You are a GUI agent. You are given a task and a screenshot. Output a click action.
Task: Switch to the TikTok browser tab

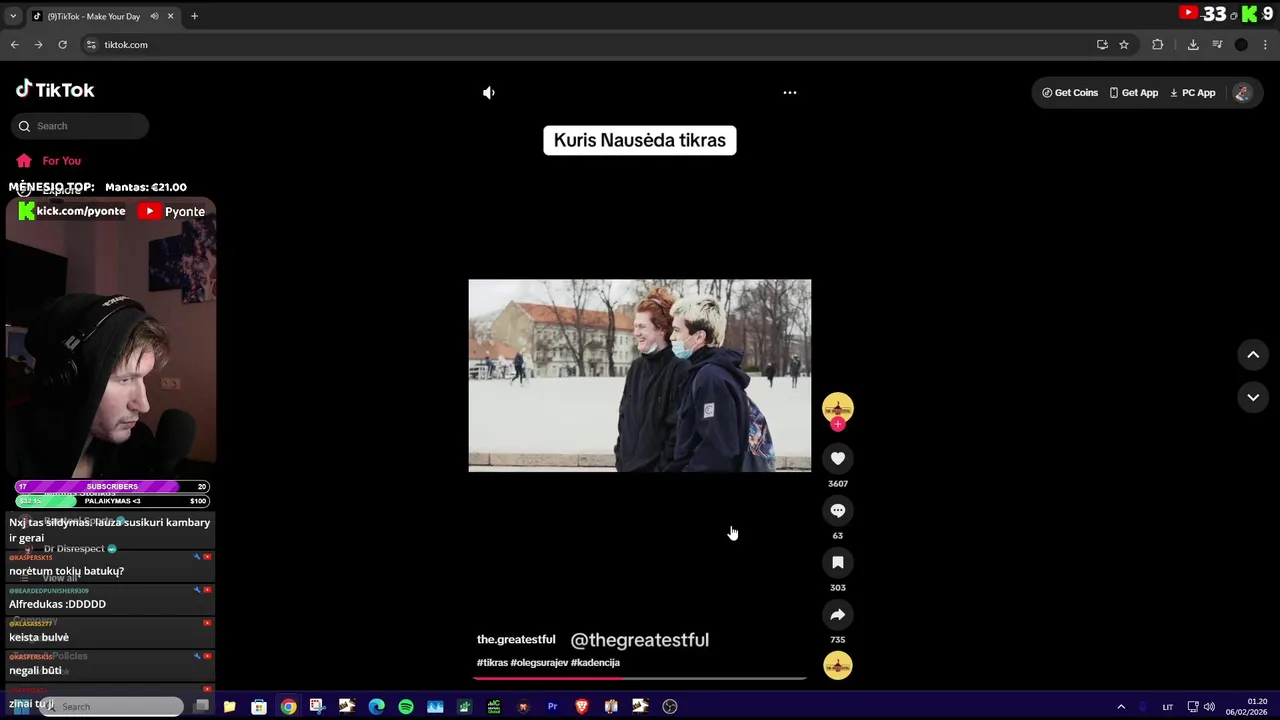[x=93, y=16]
